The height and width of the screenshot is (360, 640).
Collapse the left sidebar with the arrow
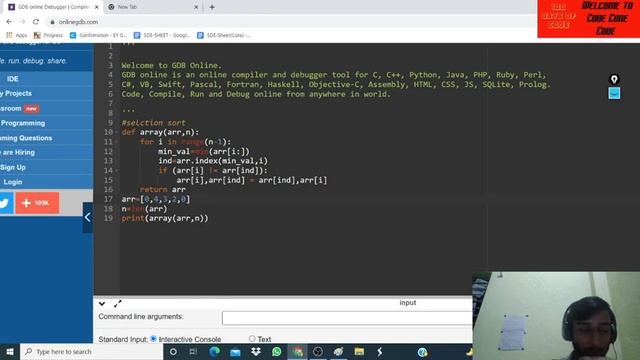pyautogui.click(x=88, y=217)
